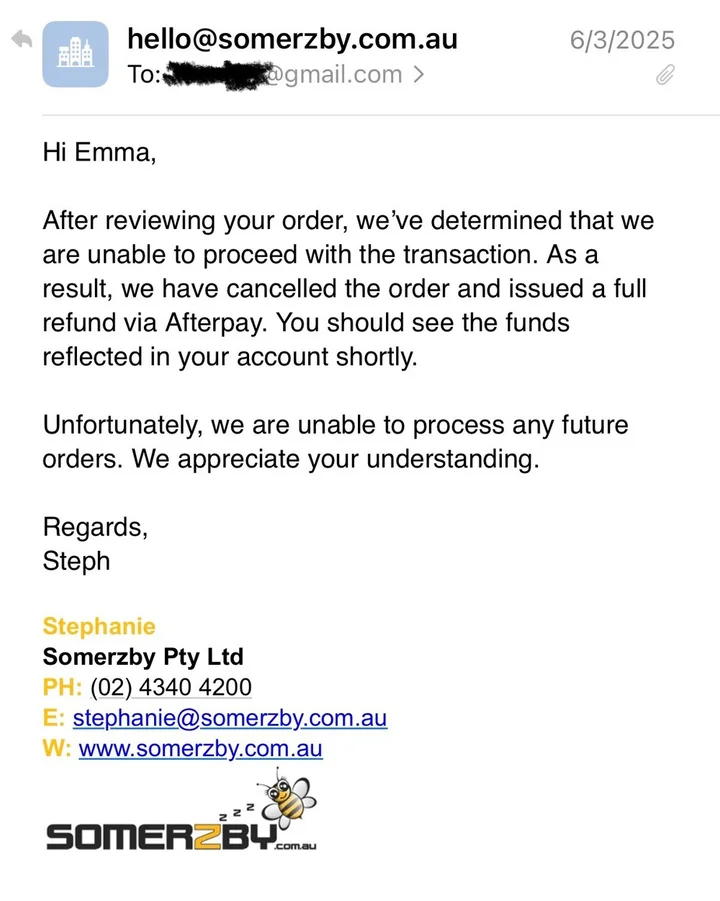Open the stephanie@somerzby.com.au email link
The image size is (720, 901).
click(230, 718)
